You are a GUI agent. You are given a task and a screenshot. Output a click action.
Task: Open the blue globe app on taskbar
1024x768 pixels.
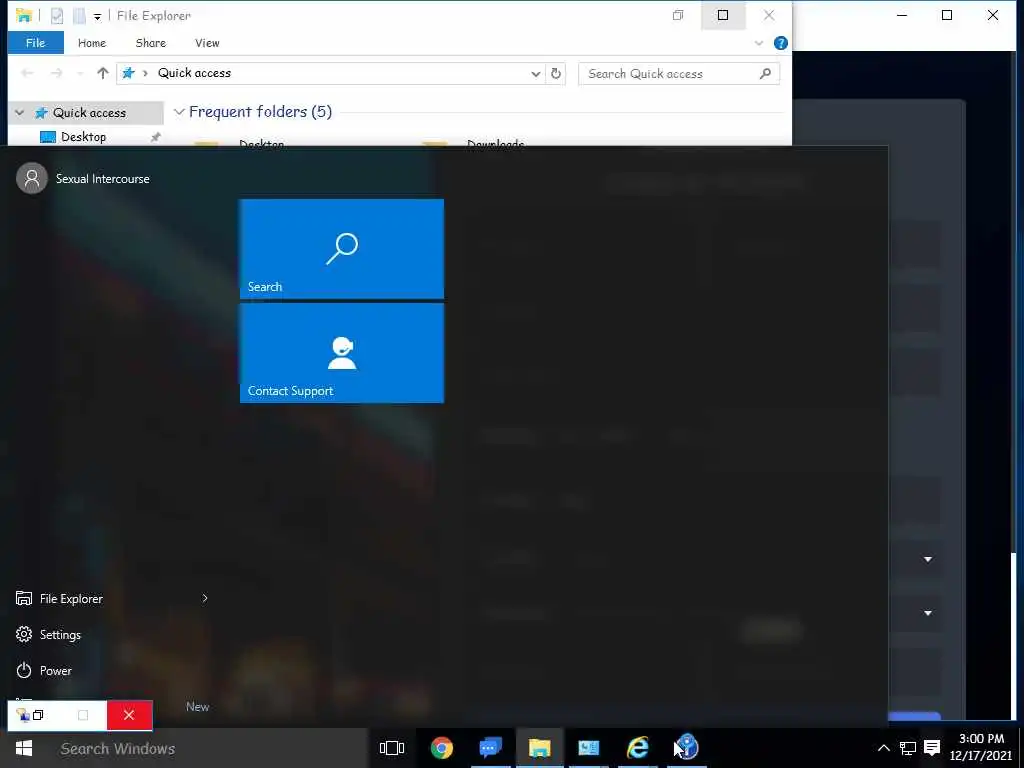(687, 747)
